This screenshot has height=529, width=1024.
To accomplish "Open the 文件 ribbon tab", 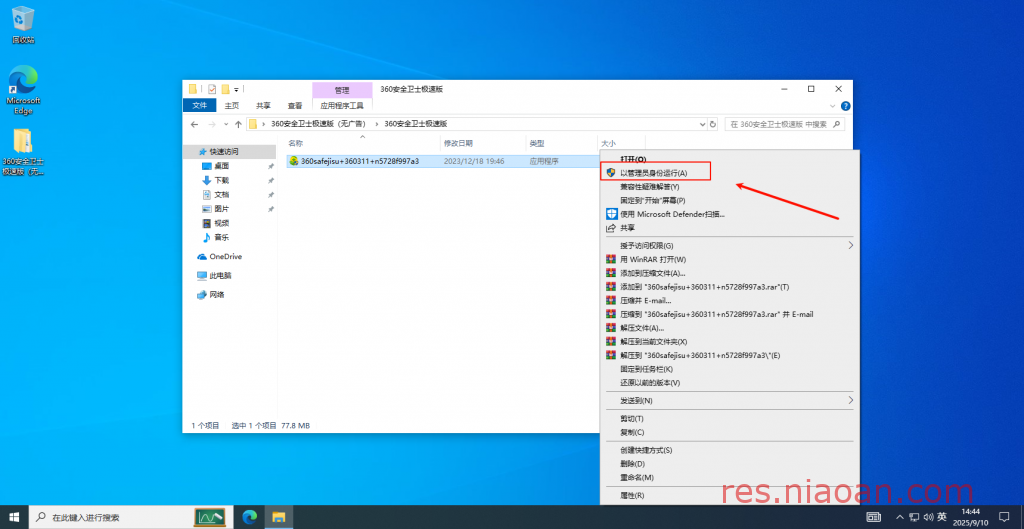I will click(200, 105).
